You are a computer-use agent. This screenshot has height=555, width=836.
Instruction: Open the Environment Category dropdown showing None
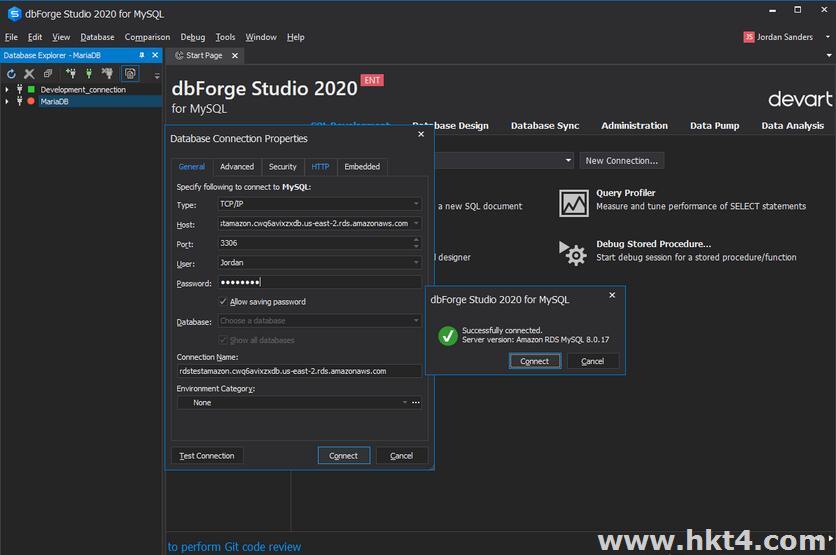tap(293, 403)
